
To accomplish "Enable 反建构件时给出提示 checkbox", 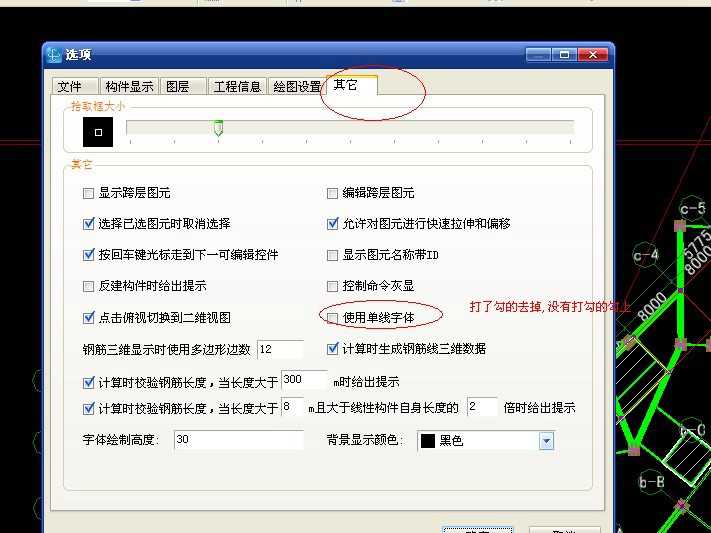I will coord(88,286).
